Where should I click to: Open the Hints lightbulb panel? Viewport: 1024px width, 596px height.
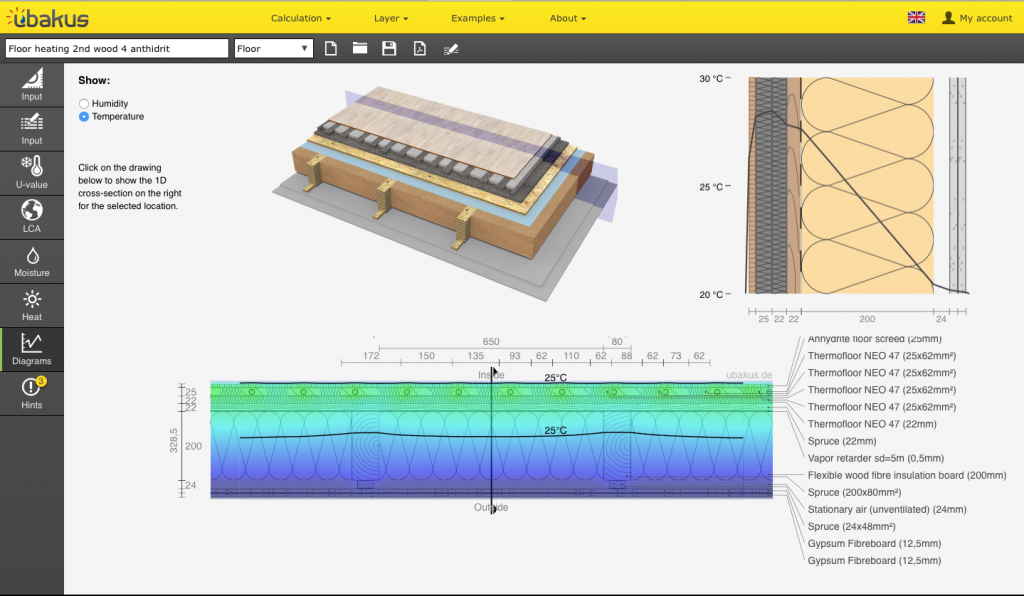(32, 393)
